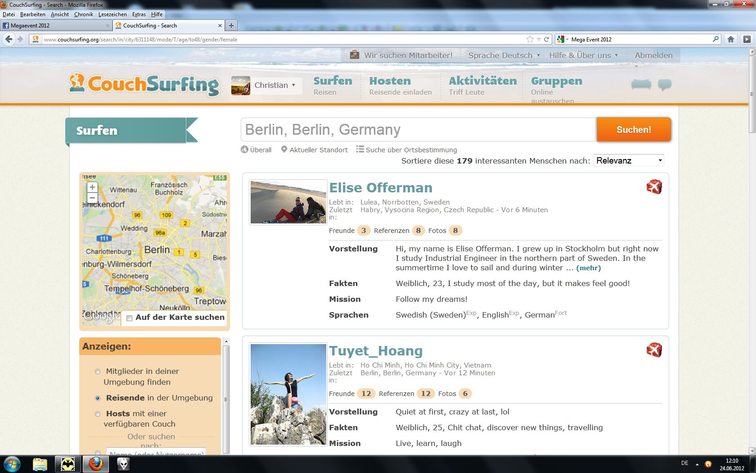Open the Relevanz sort dropdown

[629, 160]
